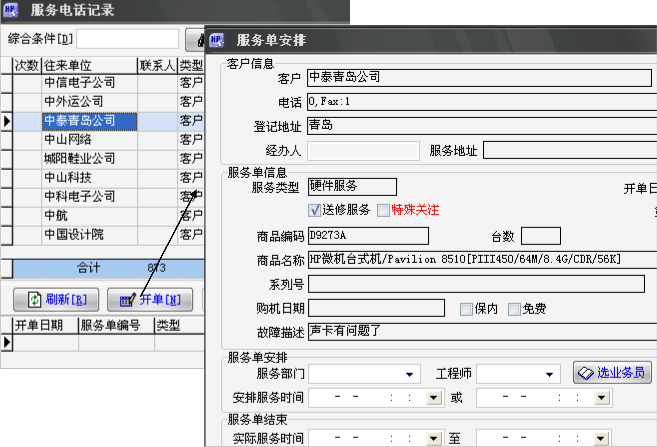
Task: Click the 故障描述 field with 声卡有问题了
Action: point(482,331)
